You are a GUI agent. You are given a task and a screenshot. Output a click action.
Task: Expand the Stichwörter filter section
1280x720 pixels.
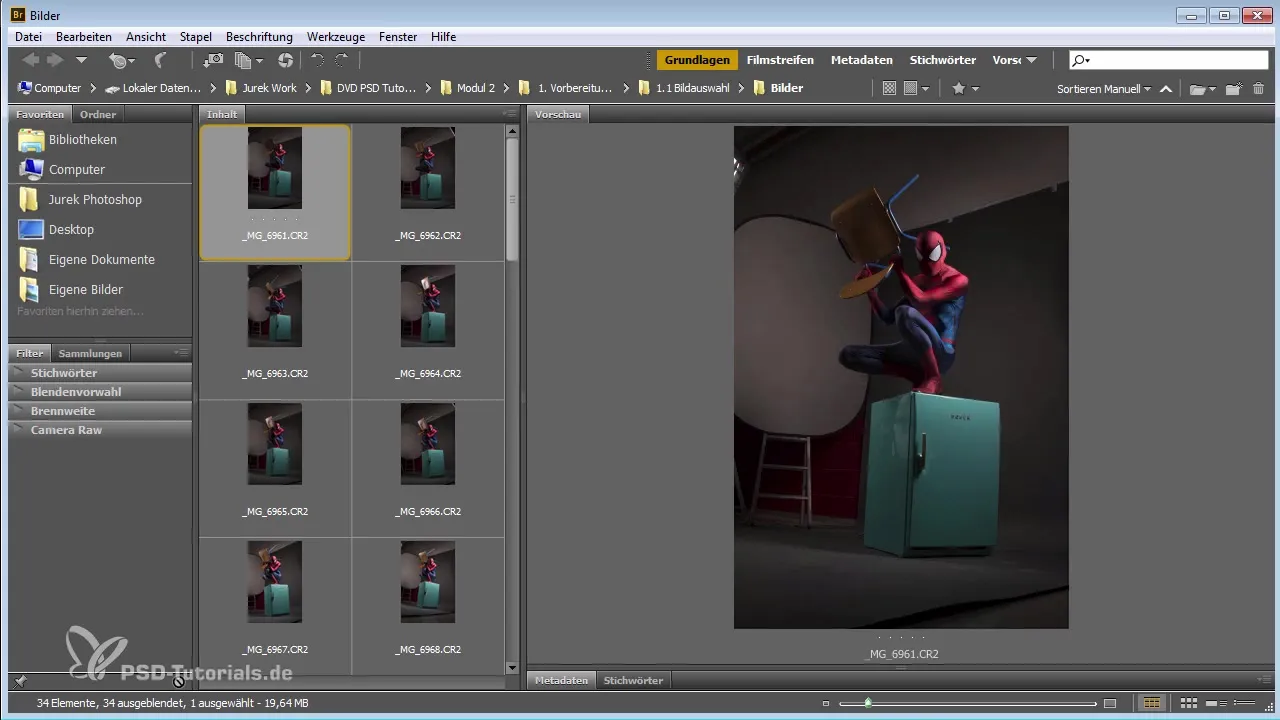click(x=100, y=373)
